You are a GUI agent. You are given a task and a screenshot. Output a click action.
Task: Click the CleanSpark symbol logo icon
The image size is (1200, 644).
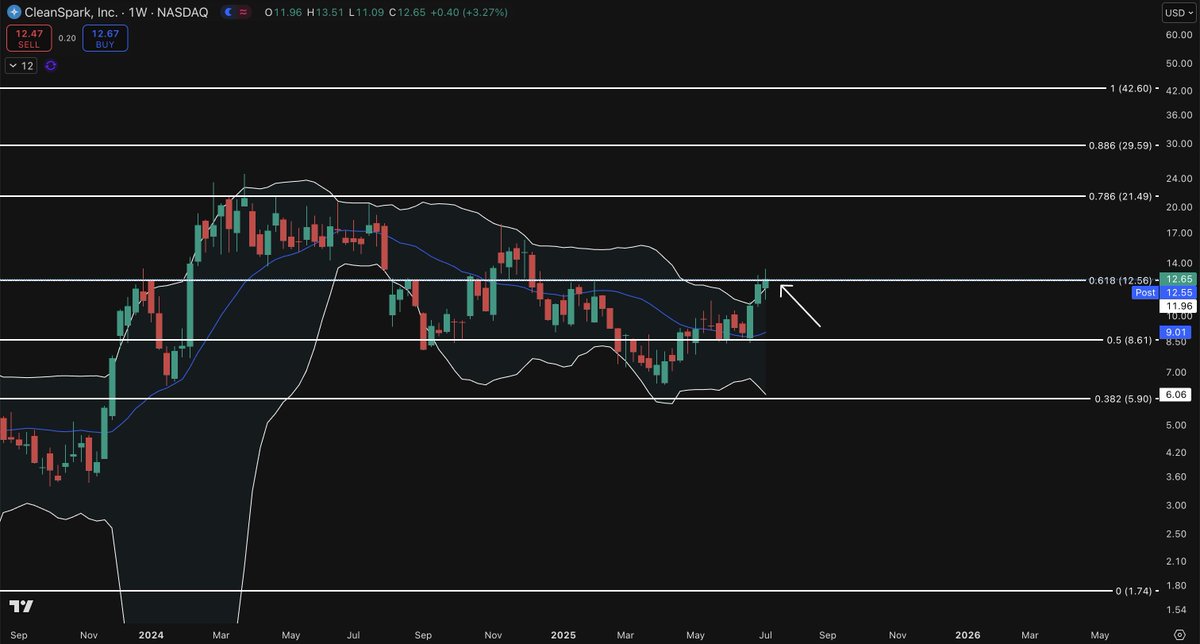13,12
